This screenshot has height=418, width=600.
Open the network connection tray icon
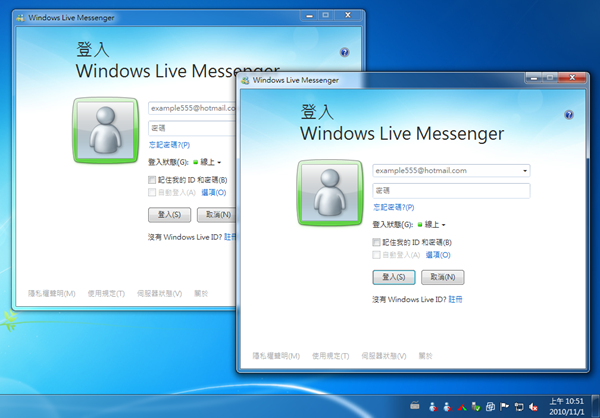pos(518,407)
